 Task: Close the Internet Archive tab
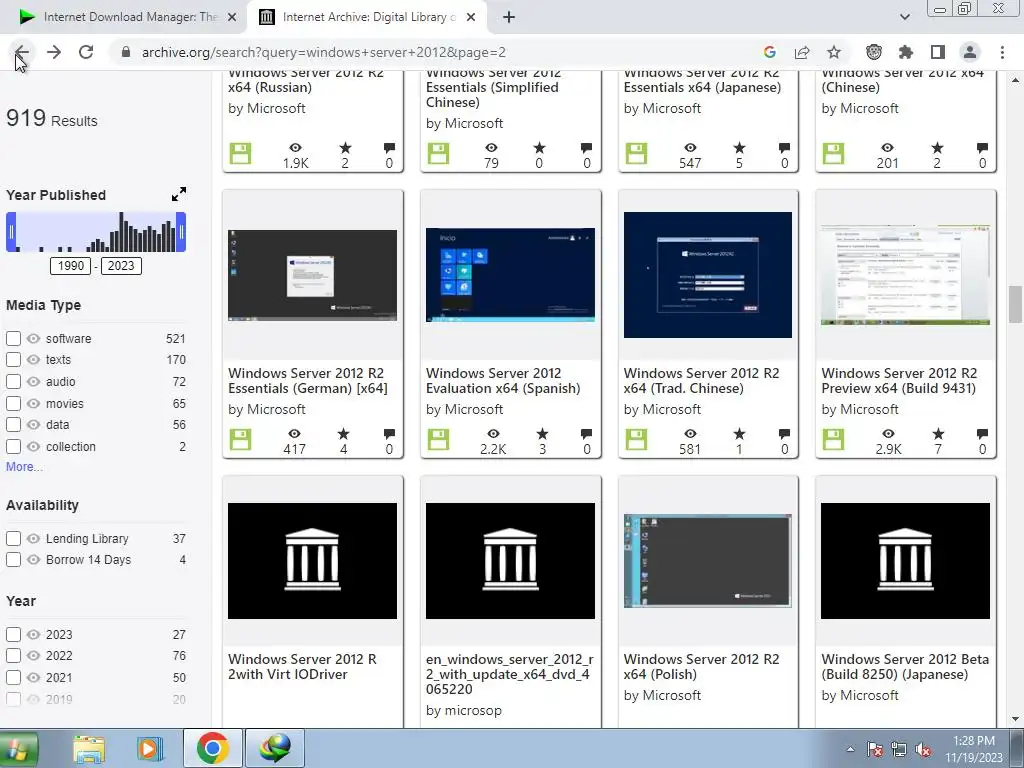tap(471, 17)
